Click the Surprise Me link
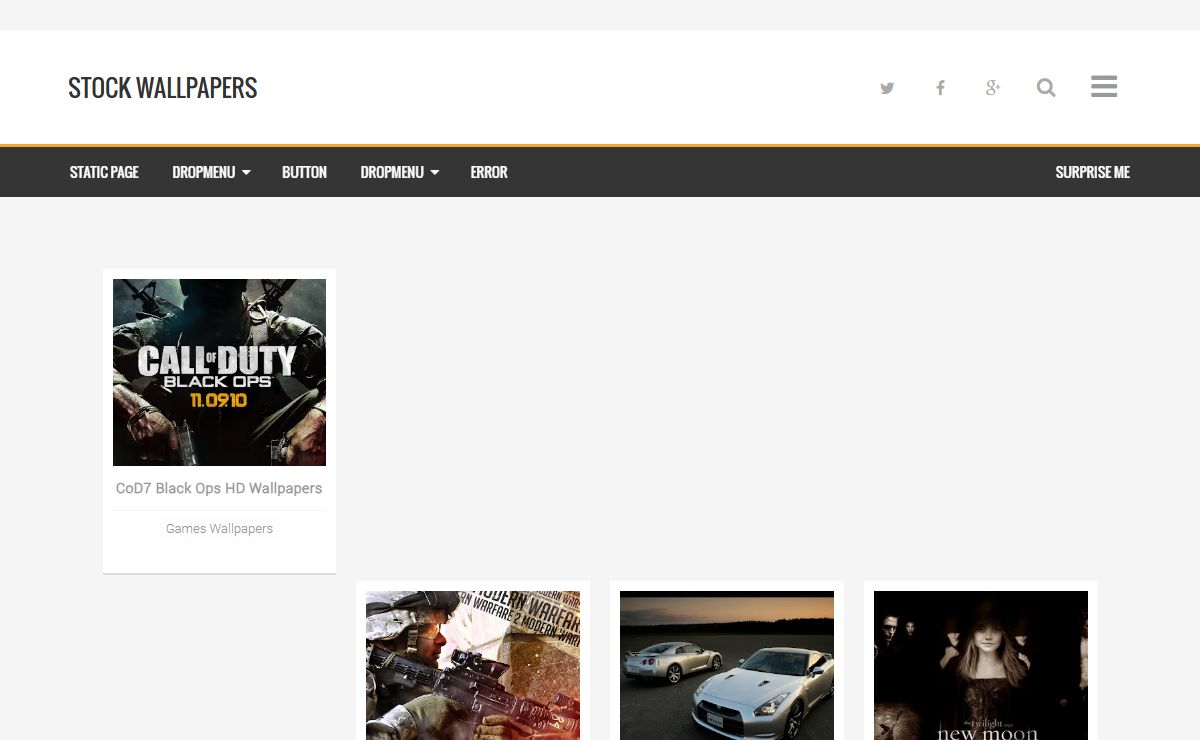This screenshot has height=740, width=1200. (x=1092, y=172)
